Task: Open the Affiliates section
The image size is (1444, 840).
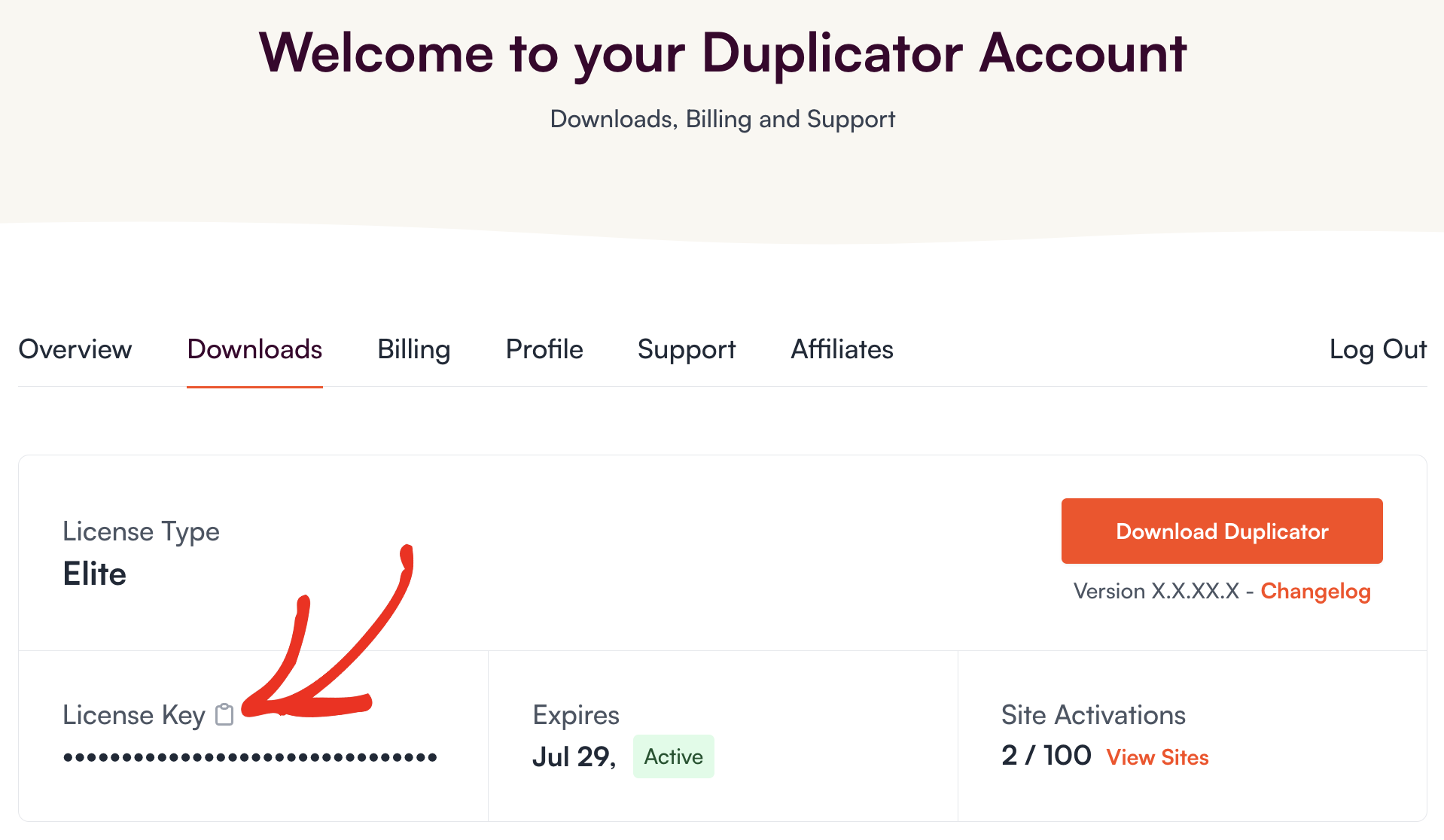Action: pos(841,349)
